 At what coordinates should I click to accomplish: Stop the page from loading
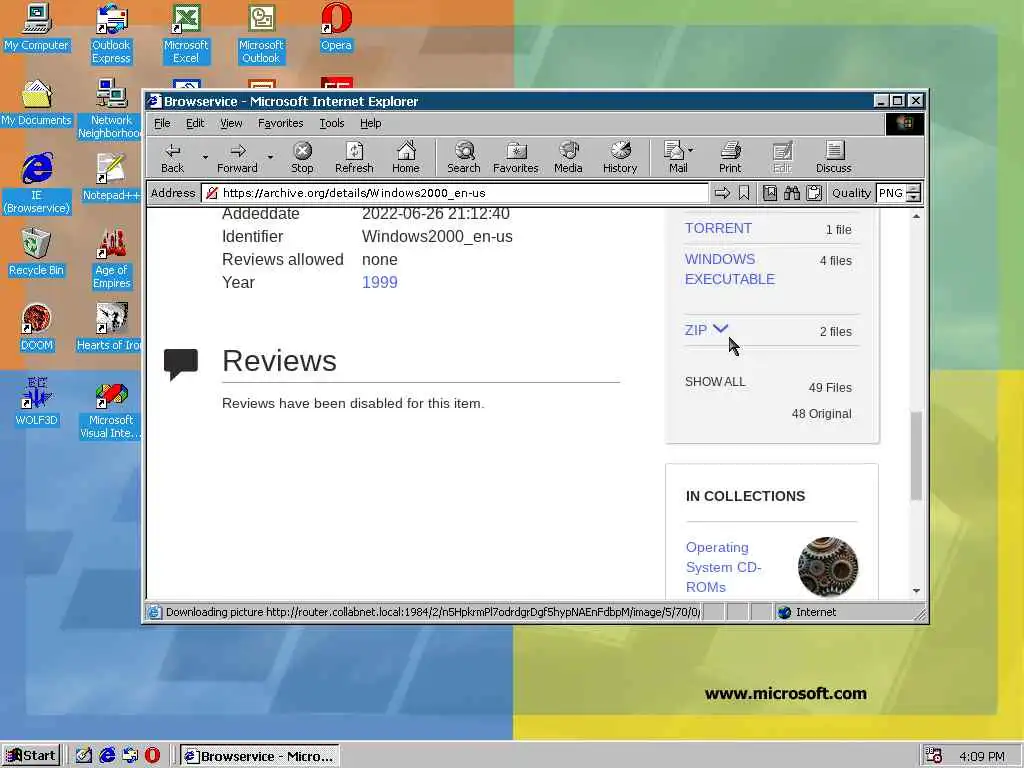tap(302, 158)
